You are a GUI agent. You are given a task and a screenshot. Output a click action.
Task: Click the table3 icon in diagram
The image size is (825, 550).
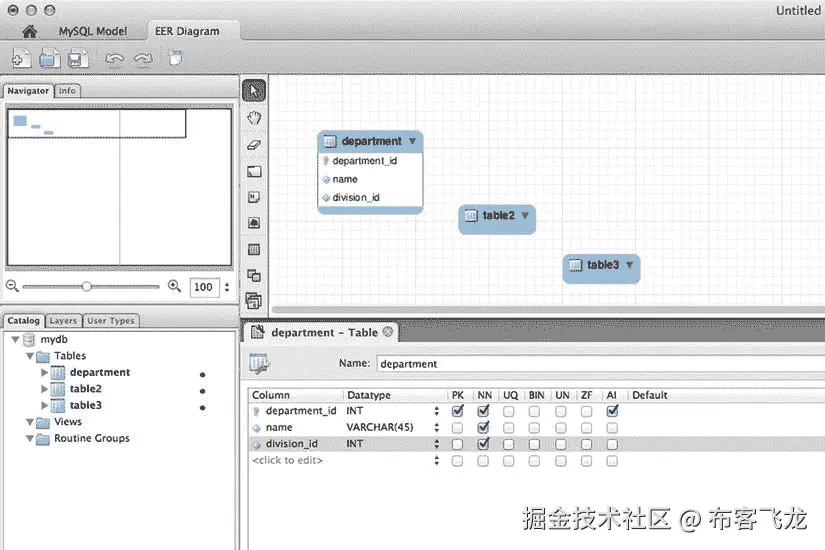[x=576, y=265]
